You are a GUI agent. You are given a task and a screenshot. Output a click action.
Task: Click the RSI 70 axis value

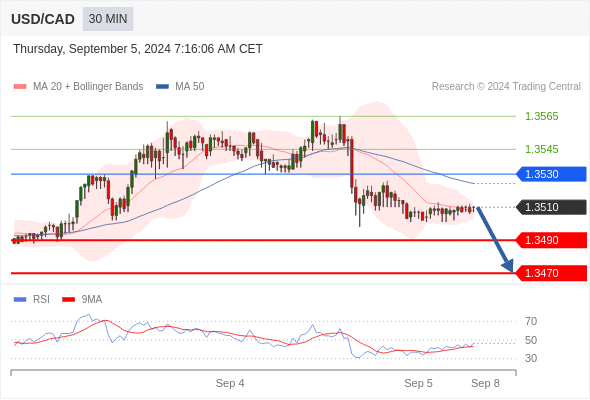pyautogui.click(x=531, y=321)
